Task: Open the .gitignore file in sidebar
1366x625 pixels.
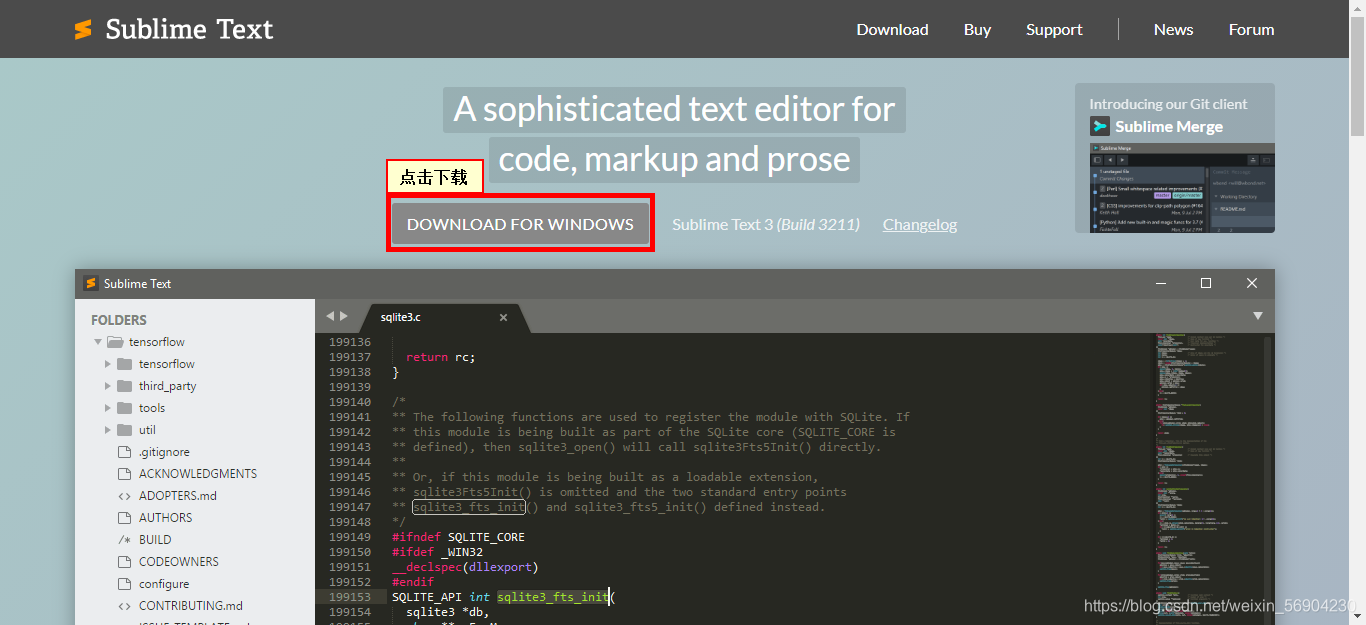Action: (x=164, y=452)
